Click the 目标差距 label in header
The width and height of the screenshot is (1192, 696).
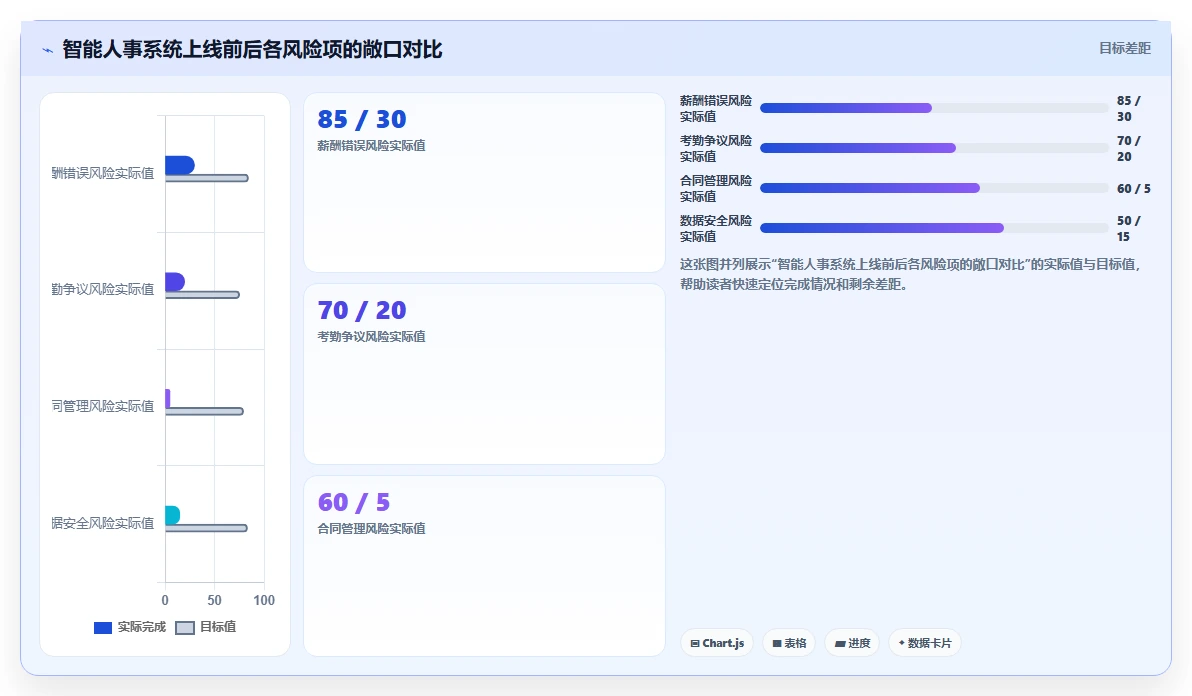pos(1124,49)
